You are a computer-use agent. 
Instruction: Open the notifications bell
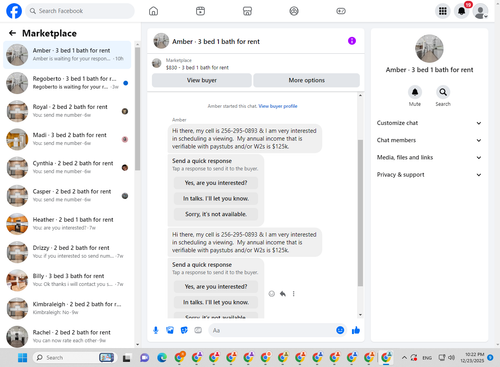tap(462, 11)
